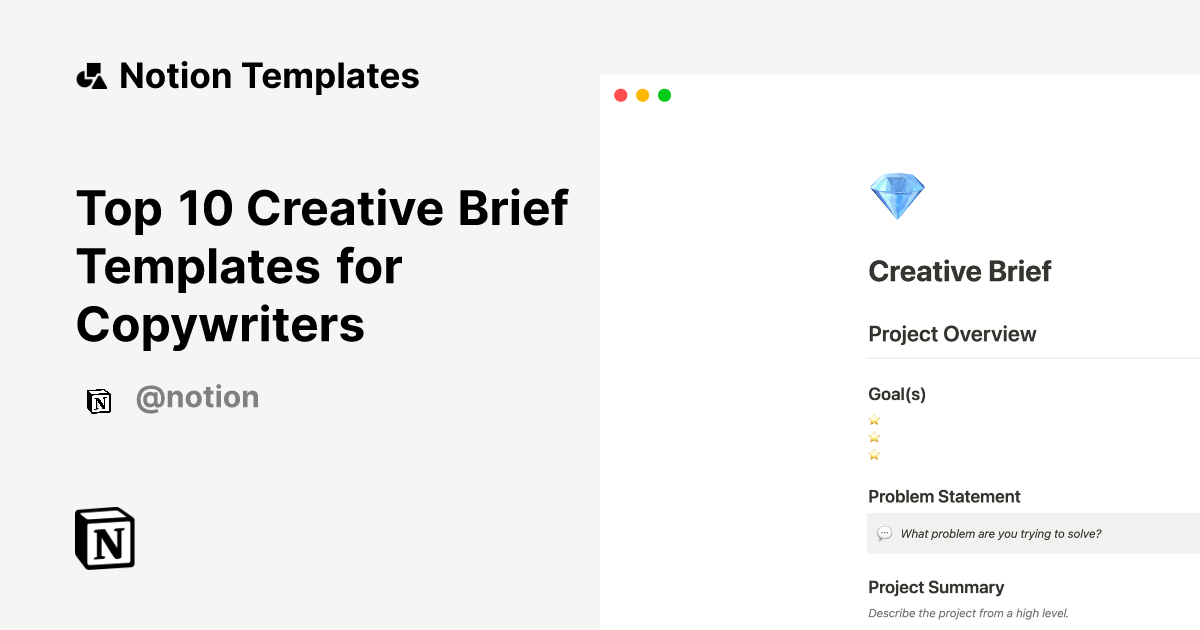The height and width of the screenshot is (630, 1200).
Task: Select the third star emoji under Goal(s)
Action: pyautogui.click(x=874, y=454)
